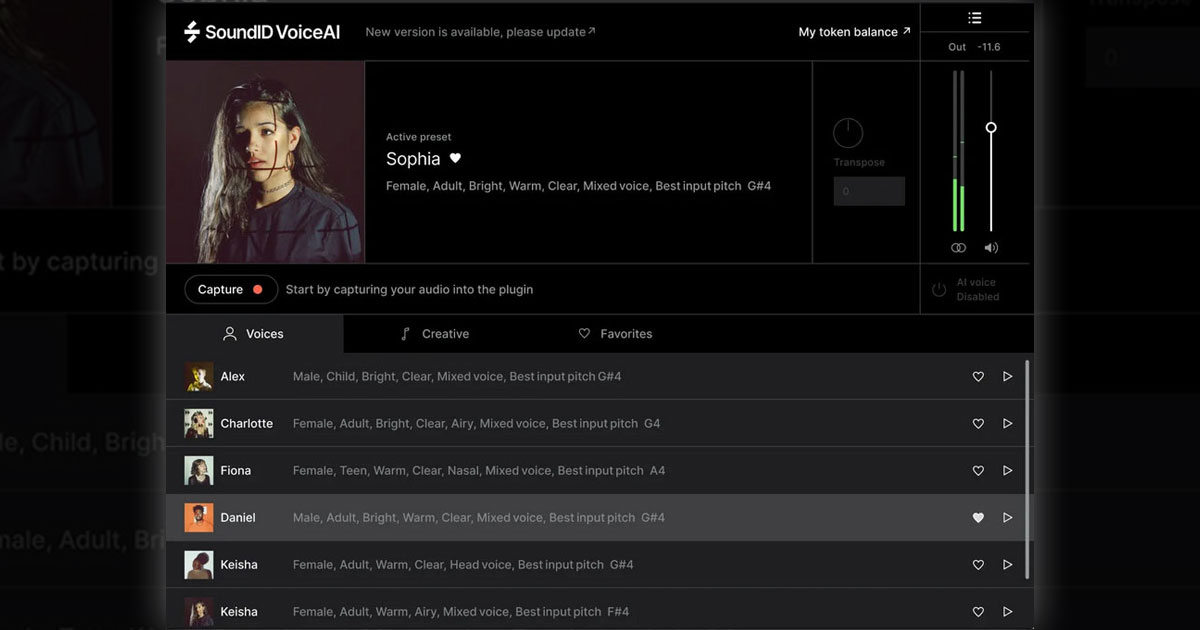
Task: Play the Daniel voice preview
Action: pos(1007,518)
